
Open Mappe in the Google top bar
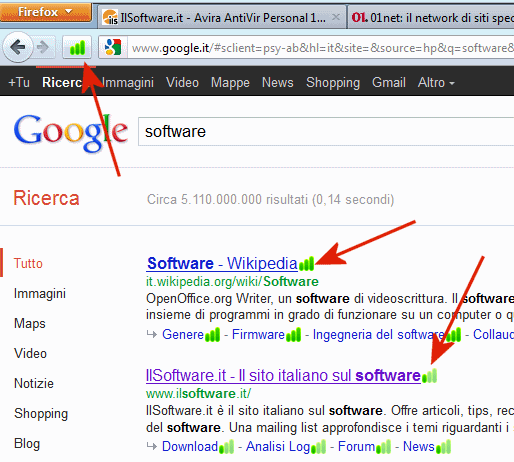[x=230, y=82]
